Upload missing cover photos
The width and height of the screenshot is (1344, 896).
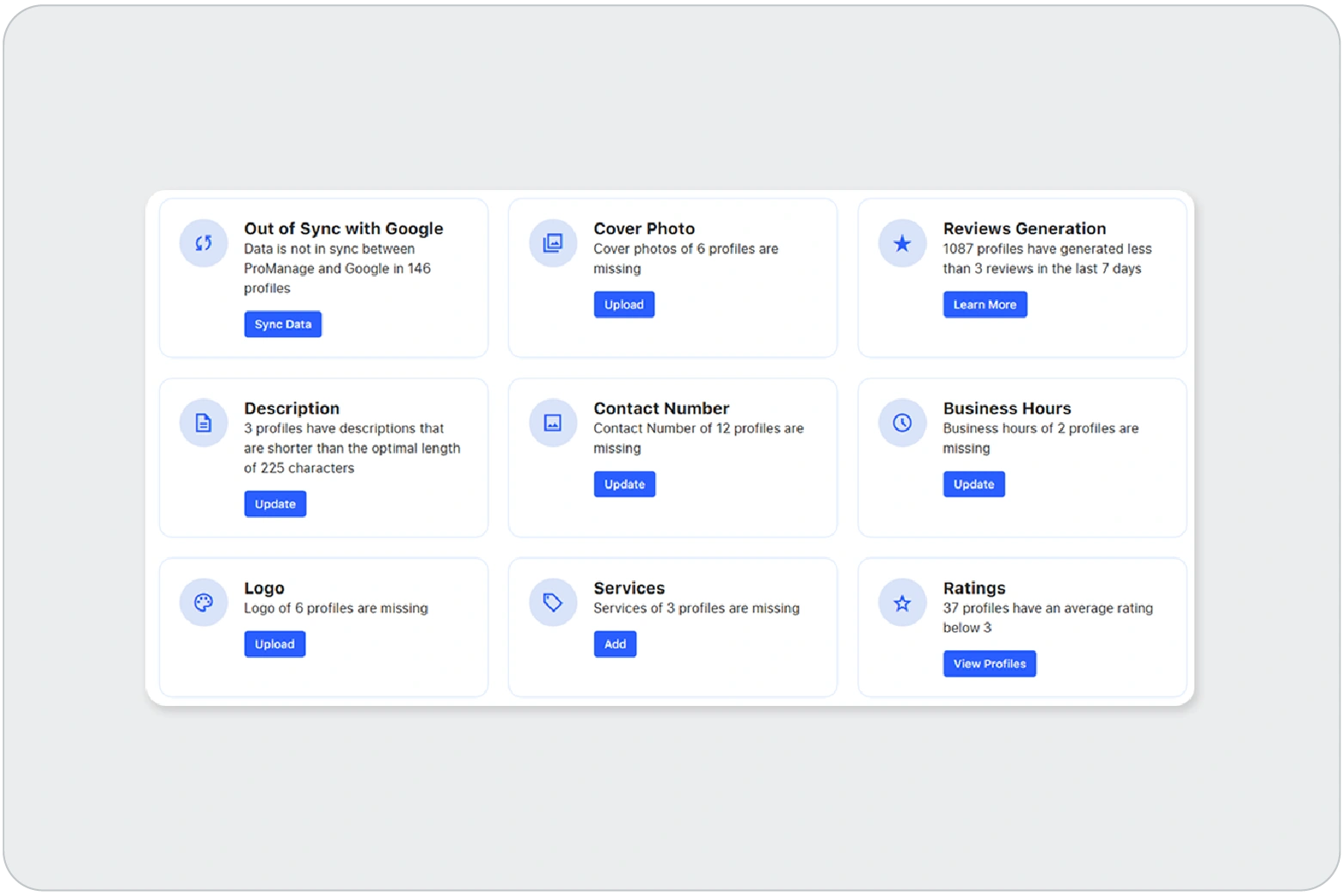[623, 304]
